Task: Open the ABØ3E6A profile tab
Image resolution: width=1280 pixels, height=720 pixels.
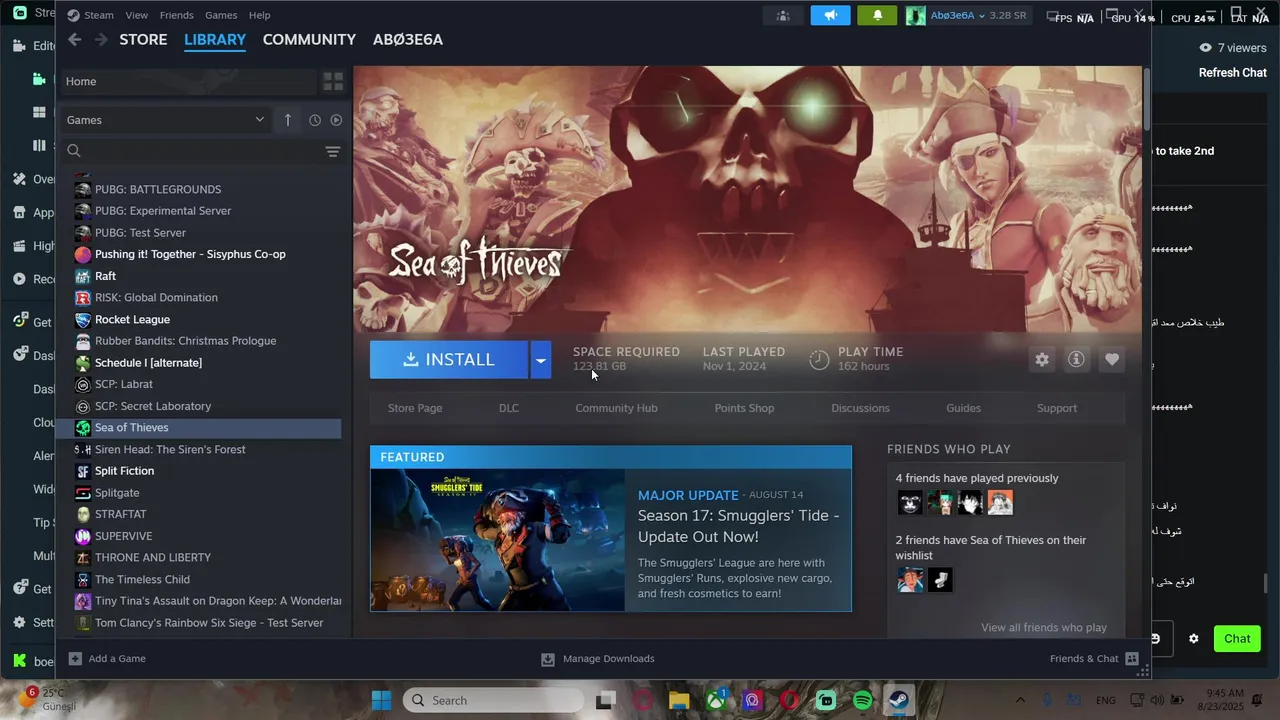Action: click(x=408, y=39)
